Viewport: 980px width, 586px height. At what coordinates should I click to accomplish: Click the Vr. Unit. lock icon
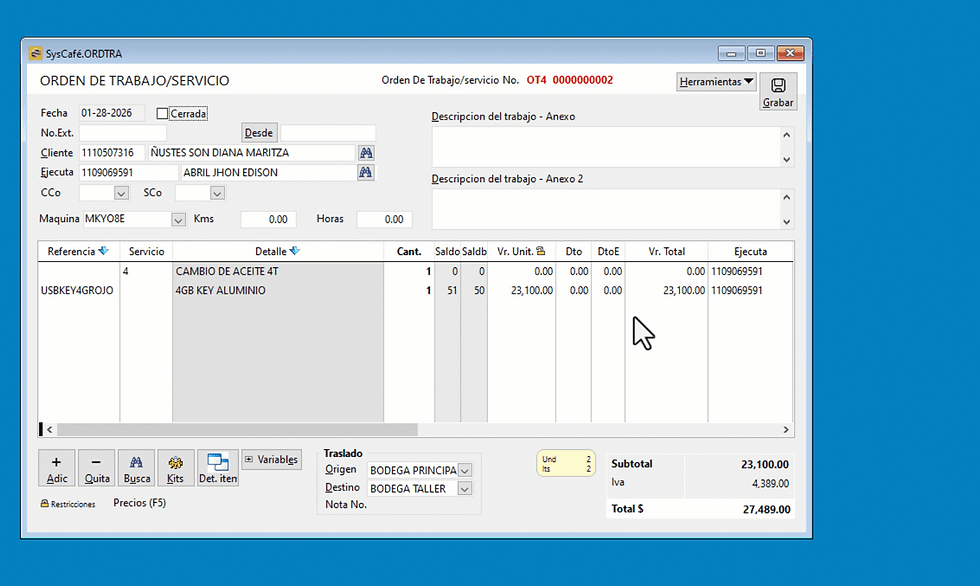(x=541, y=251)
